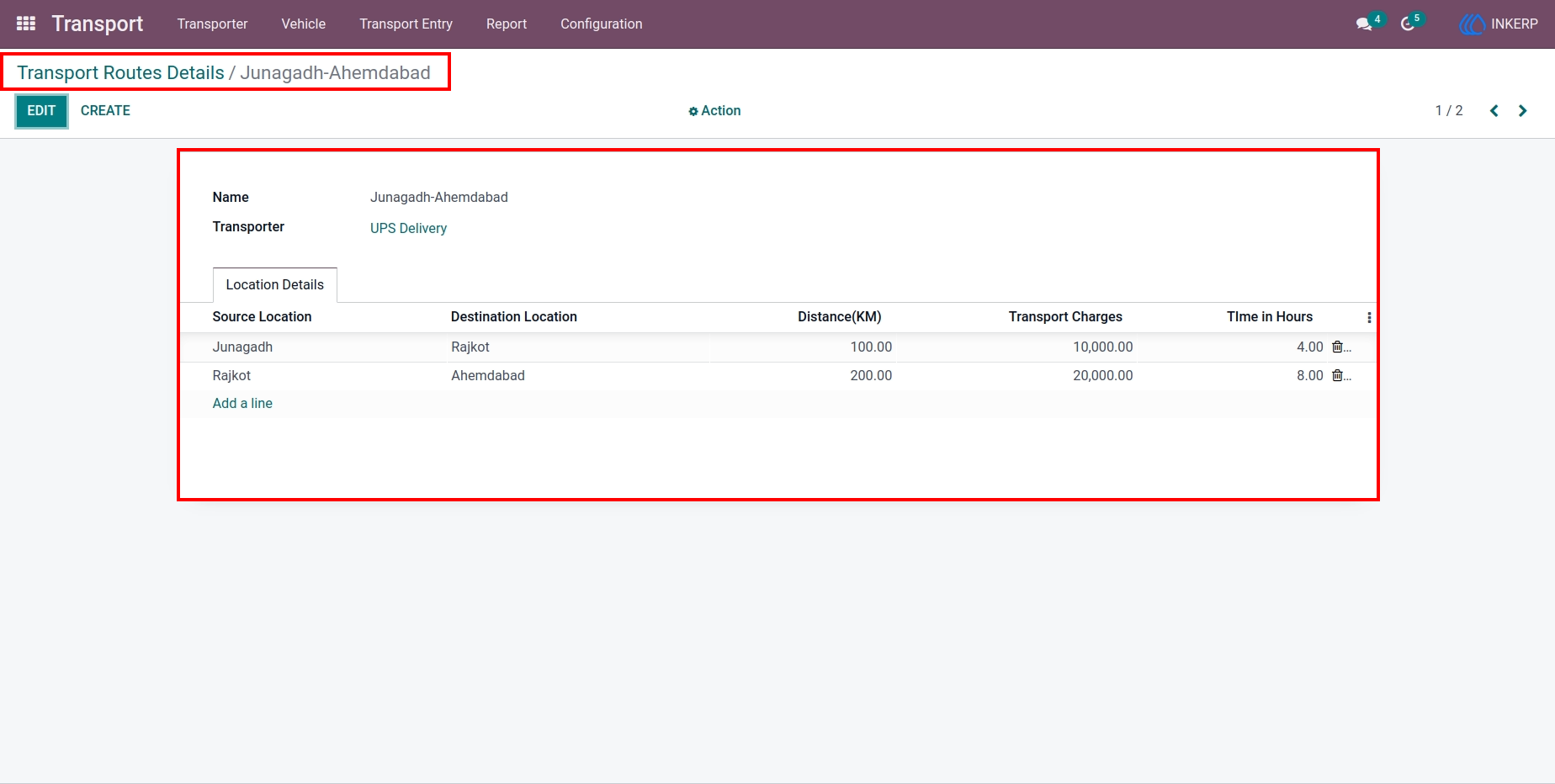Click the Transport app title
Viewport: 1555px width, 784px height.
pos(98,24)
